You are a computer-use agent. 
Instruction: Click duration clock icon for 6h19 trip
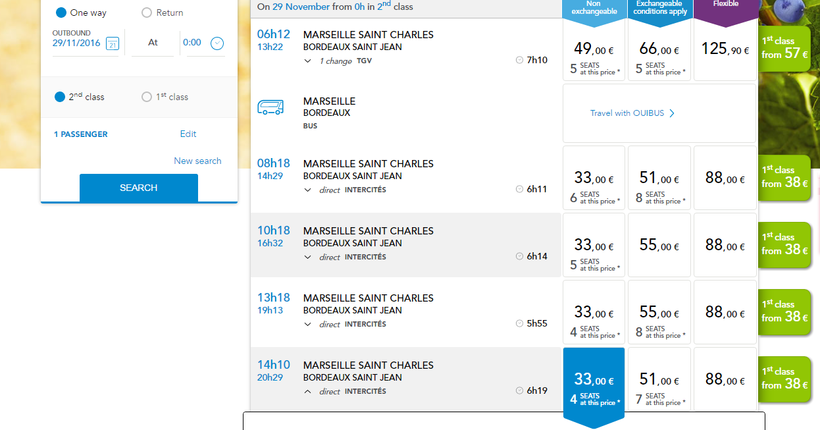(518, 391)
